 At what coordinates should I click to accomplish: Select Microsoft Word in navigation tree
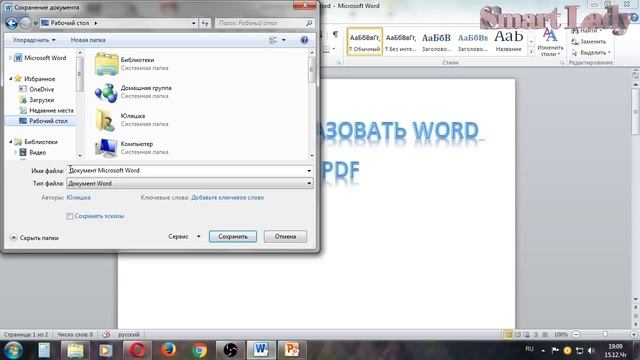coord(45,58)
